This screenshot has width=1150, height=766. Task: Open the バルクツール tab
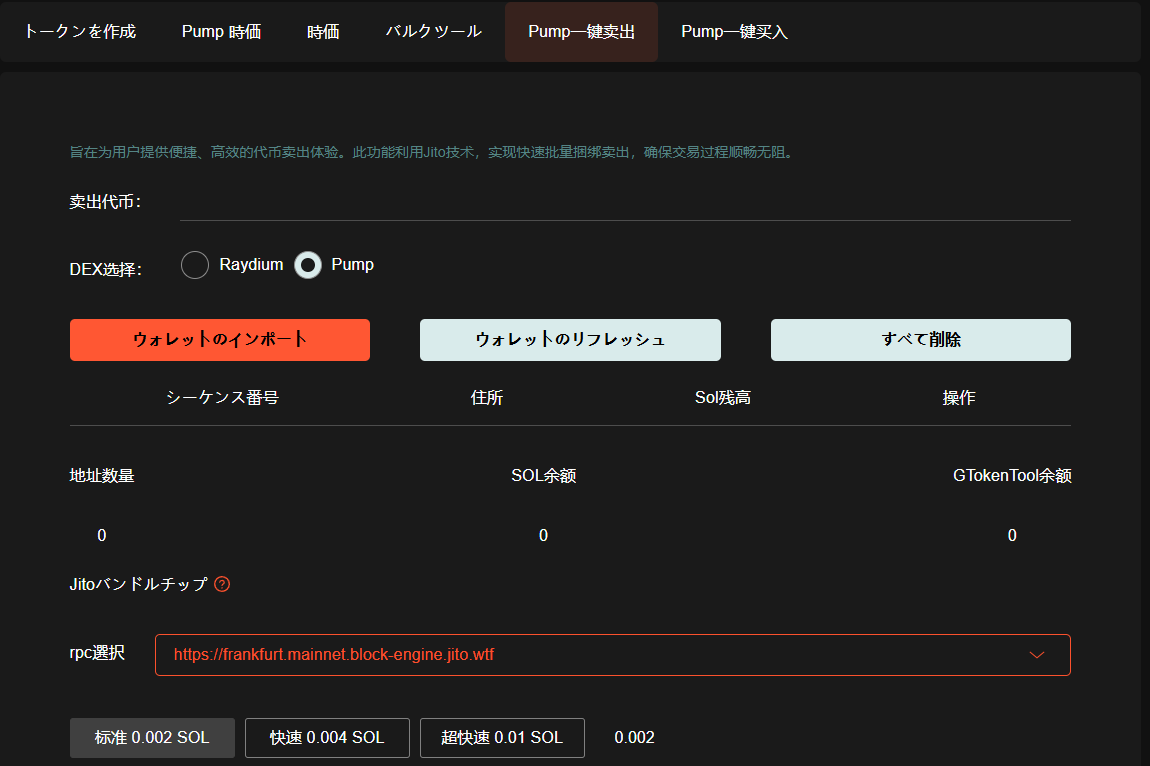(434, 32)
